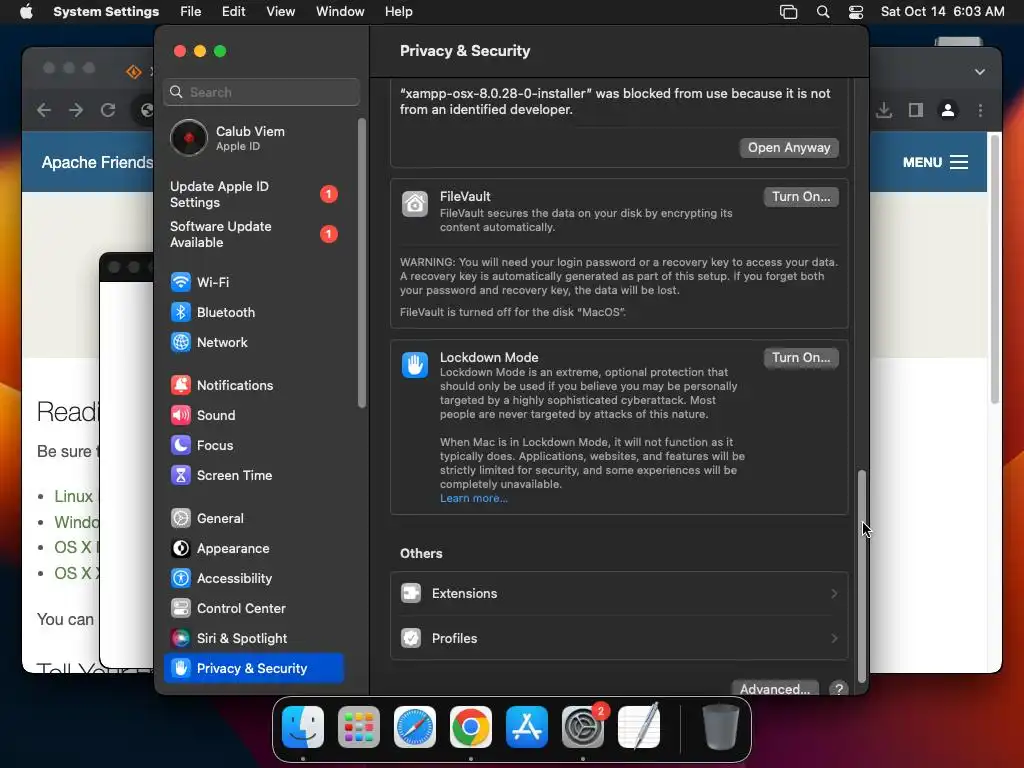
Task: Open the File menu
Action: (191, 11)
